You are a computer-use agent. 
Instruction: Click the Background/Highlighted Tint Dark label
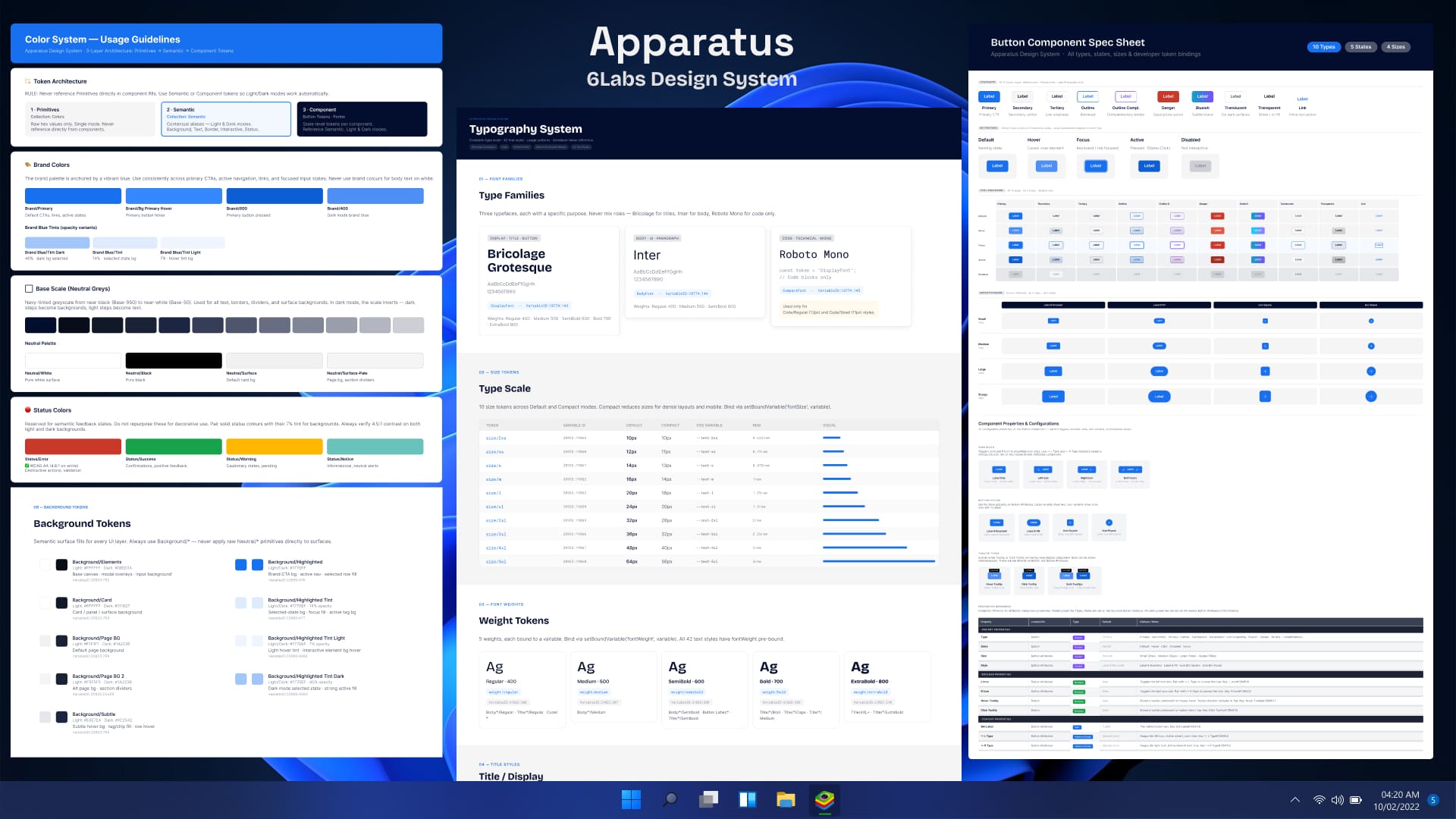[x=306, y=676]
